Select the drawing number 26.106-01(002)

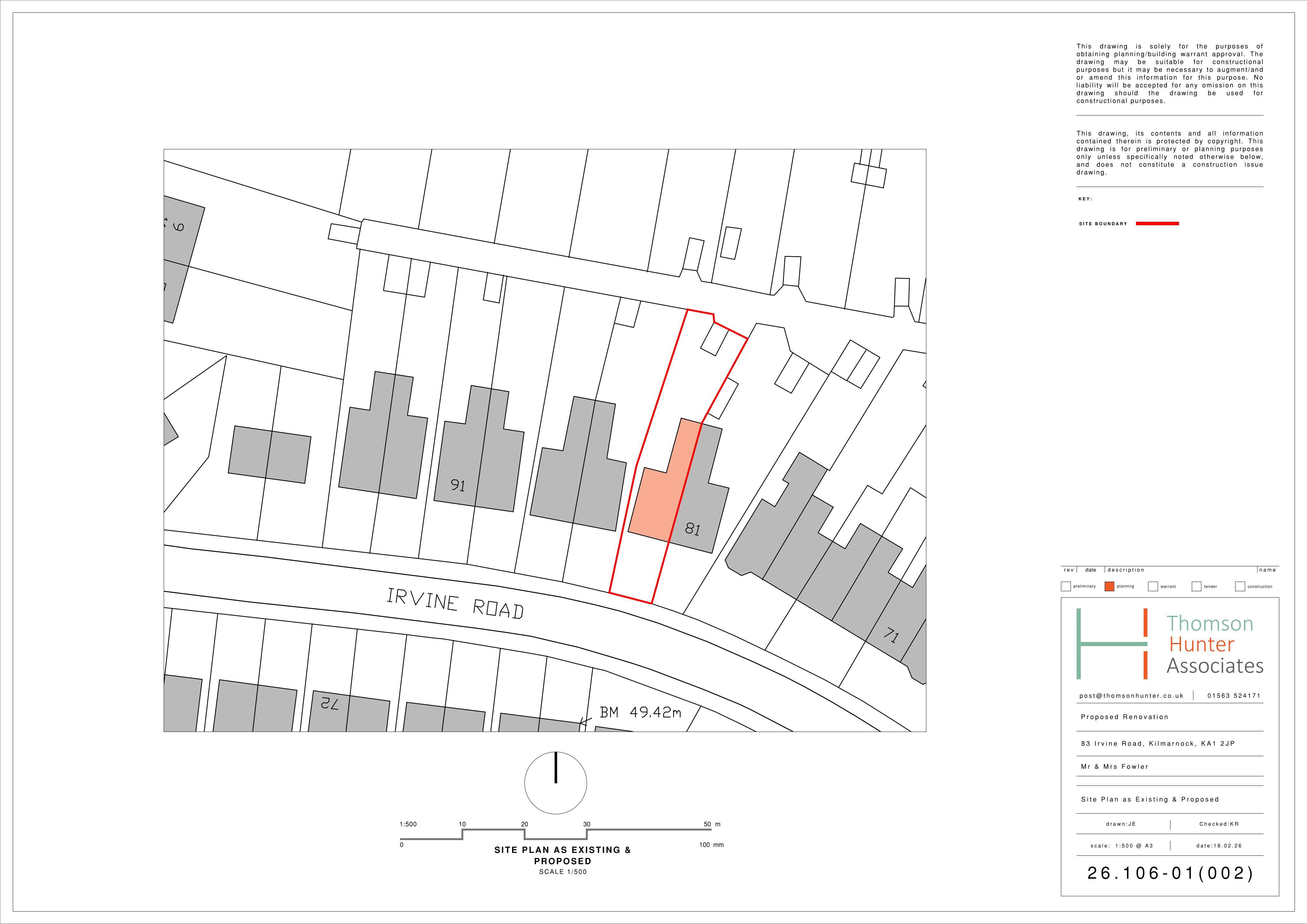(x=1170, y=873)
